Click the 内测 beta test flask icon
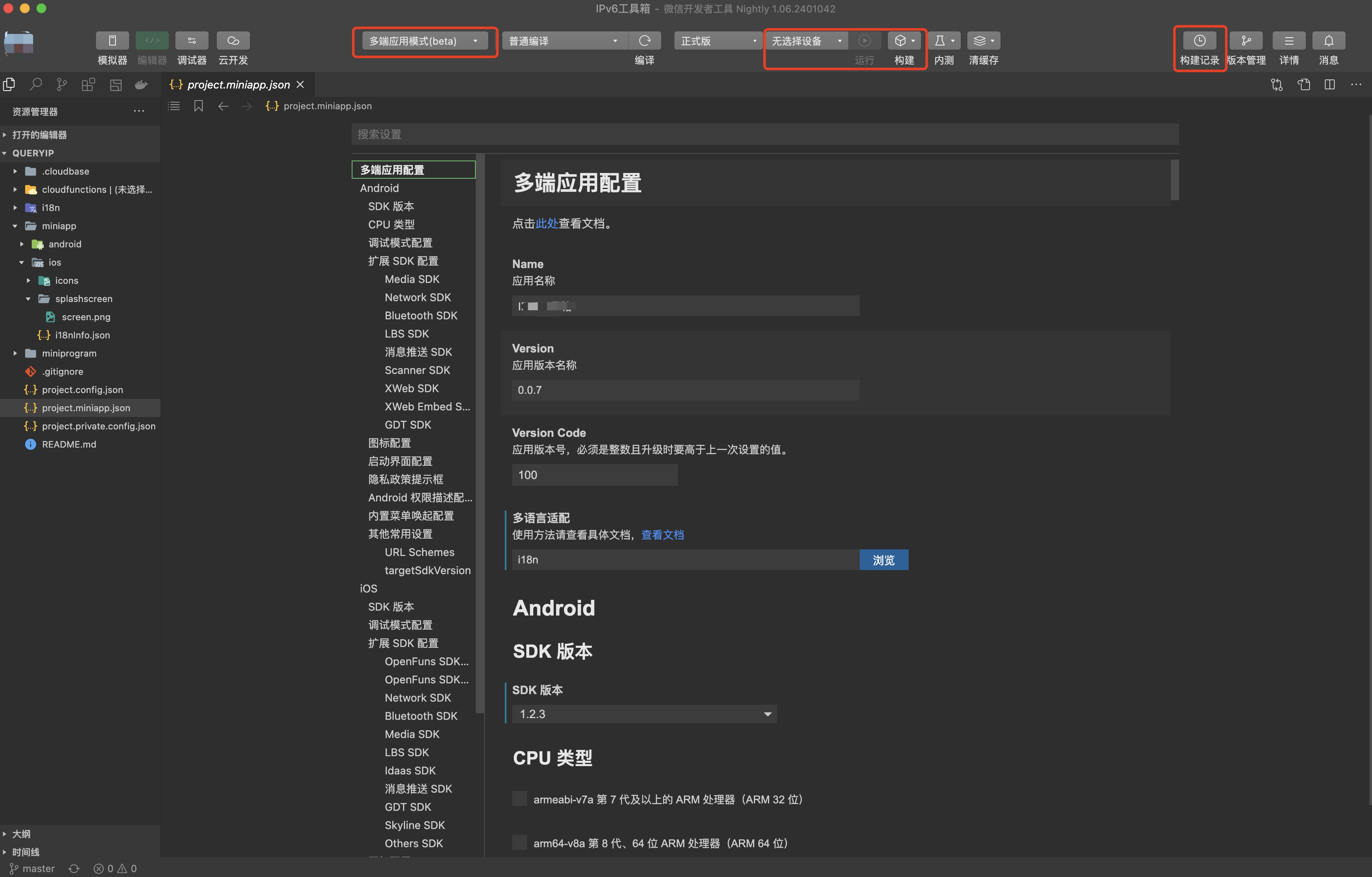This screenshot has height=877, width=1372. tap(944, 41)
